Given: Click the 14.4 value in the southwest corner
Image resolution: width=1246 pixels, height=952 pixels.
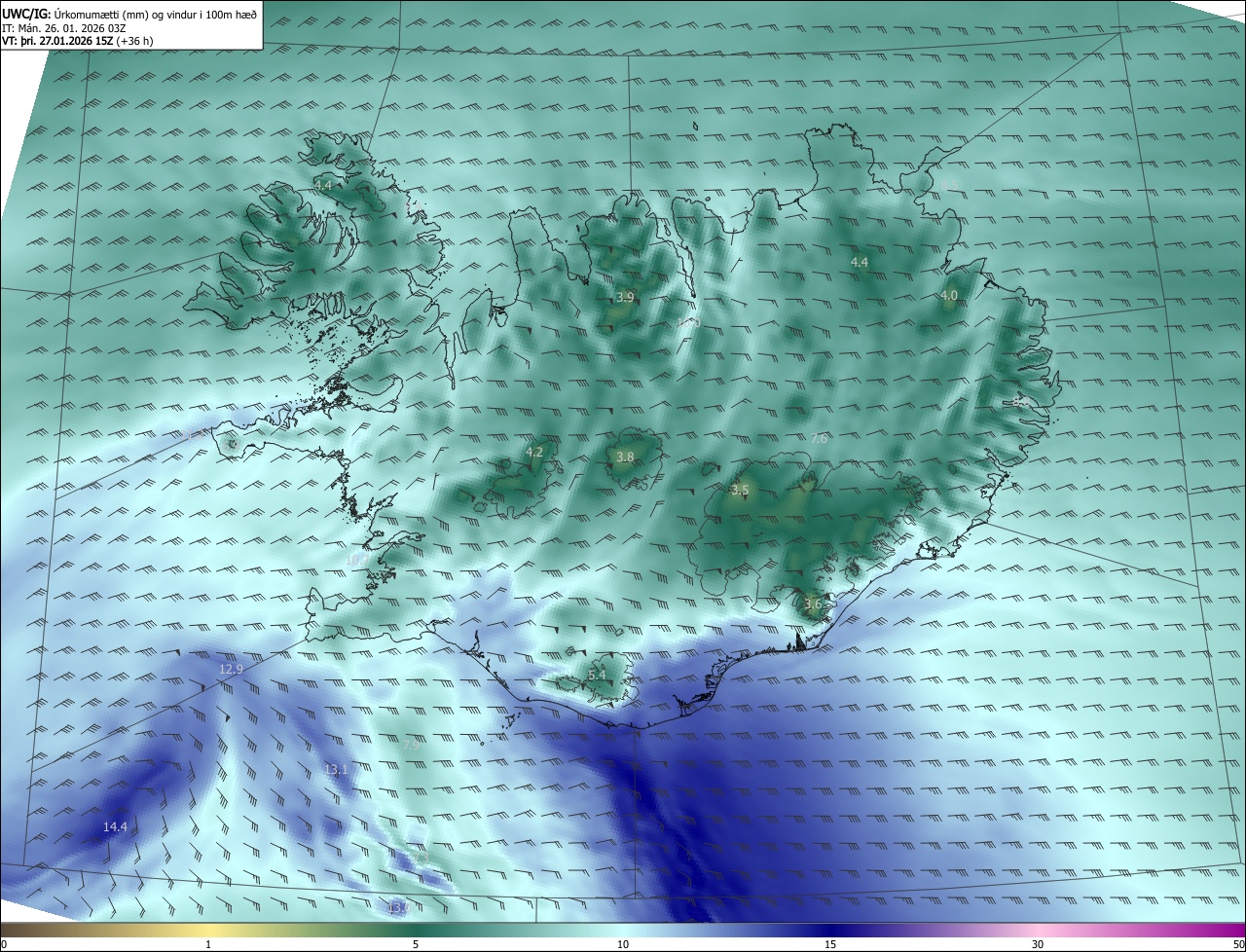Looking at the screenshot, I should coord(115,827).
